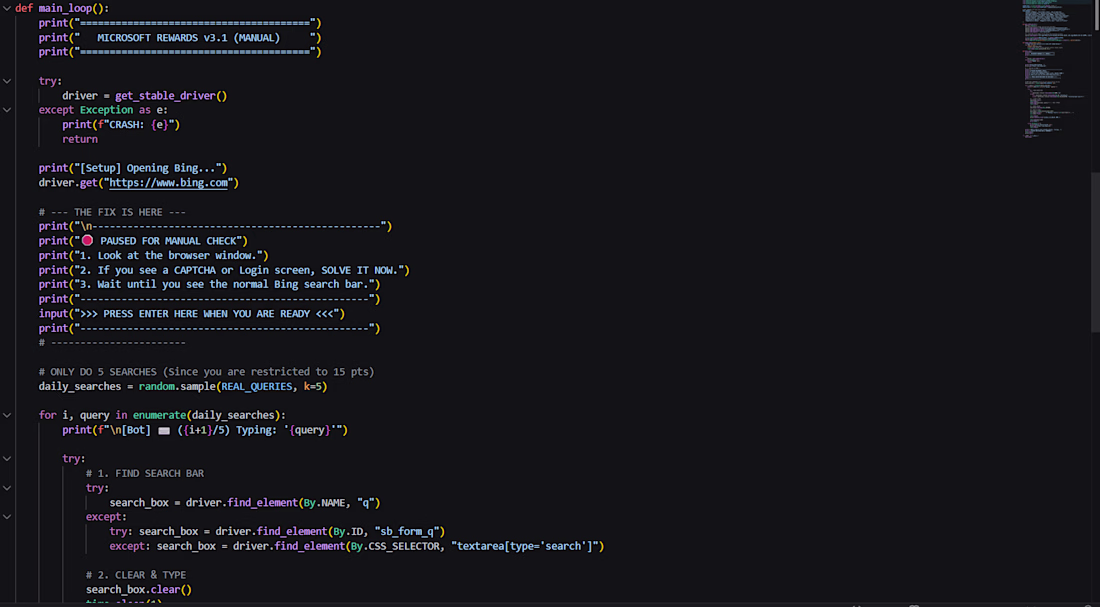
Task: Click the return statement in except block
Action: tap(80, 139)
